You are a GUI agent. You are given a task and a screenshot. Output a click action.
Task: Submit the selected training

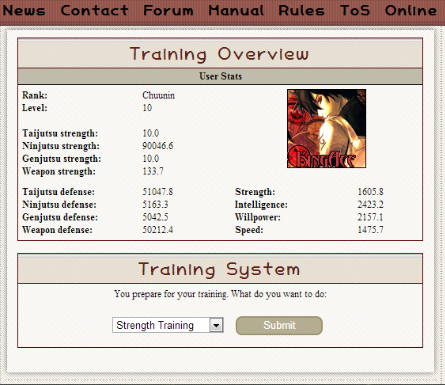279,325
